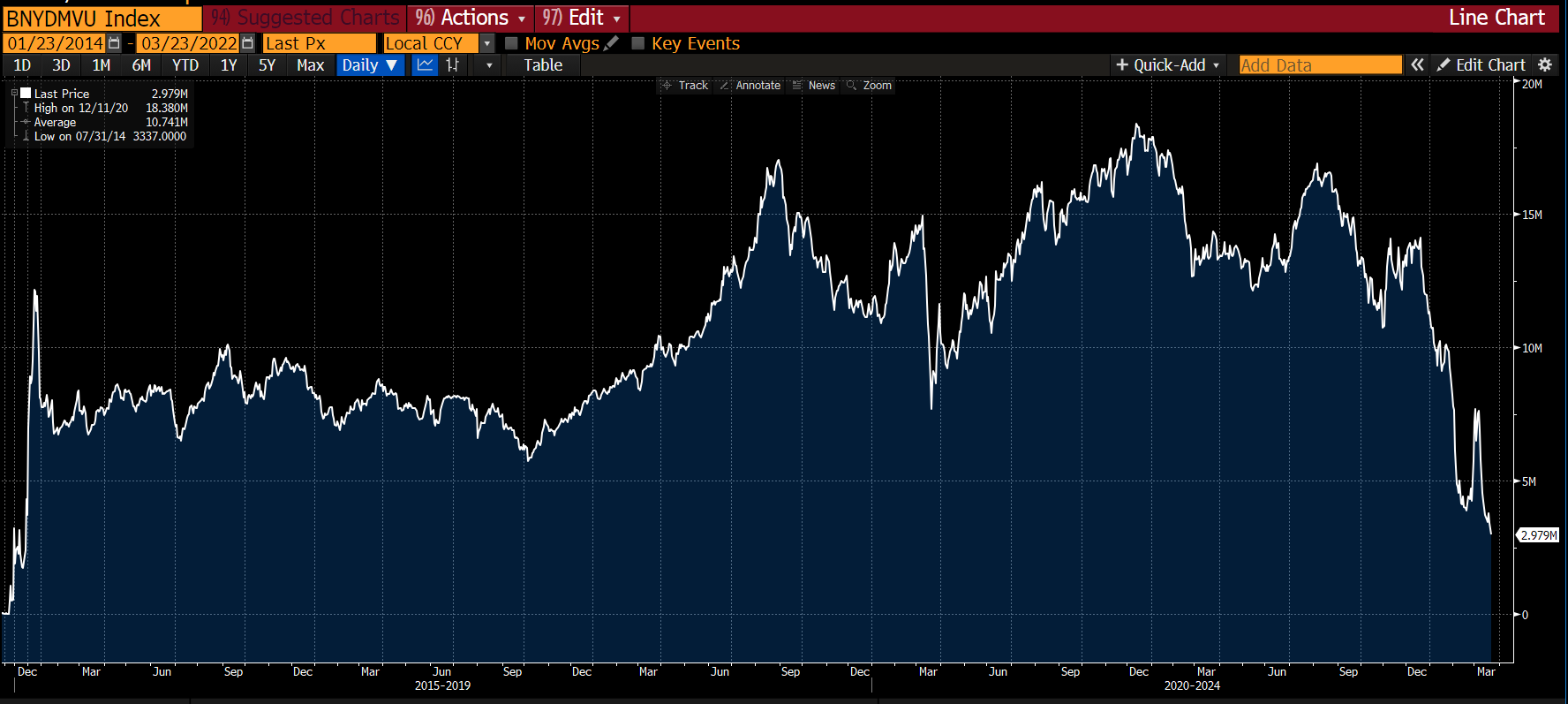Select the 1M range tab
The height and width of the screenshot is (704, 1568).
tap(102, 64)
